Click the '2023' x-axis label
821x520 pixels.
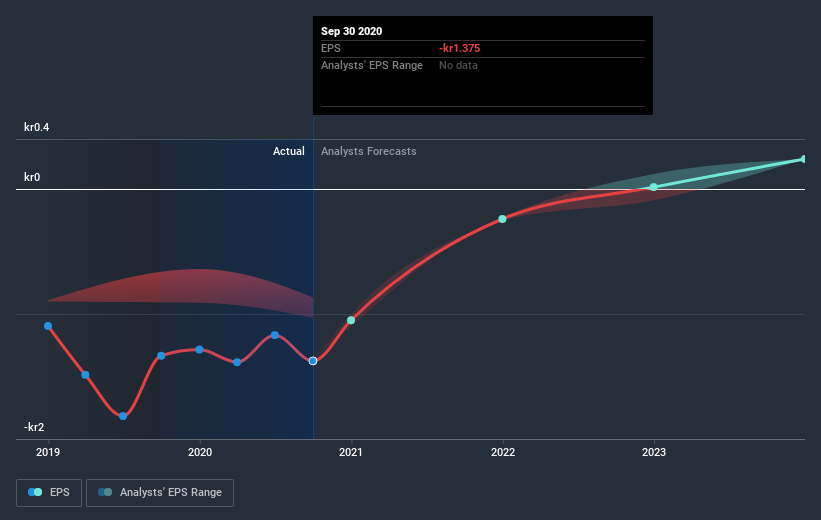[x=653, y=452]
